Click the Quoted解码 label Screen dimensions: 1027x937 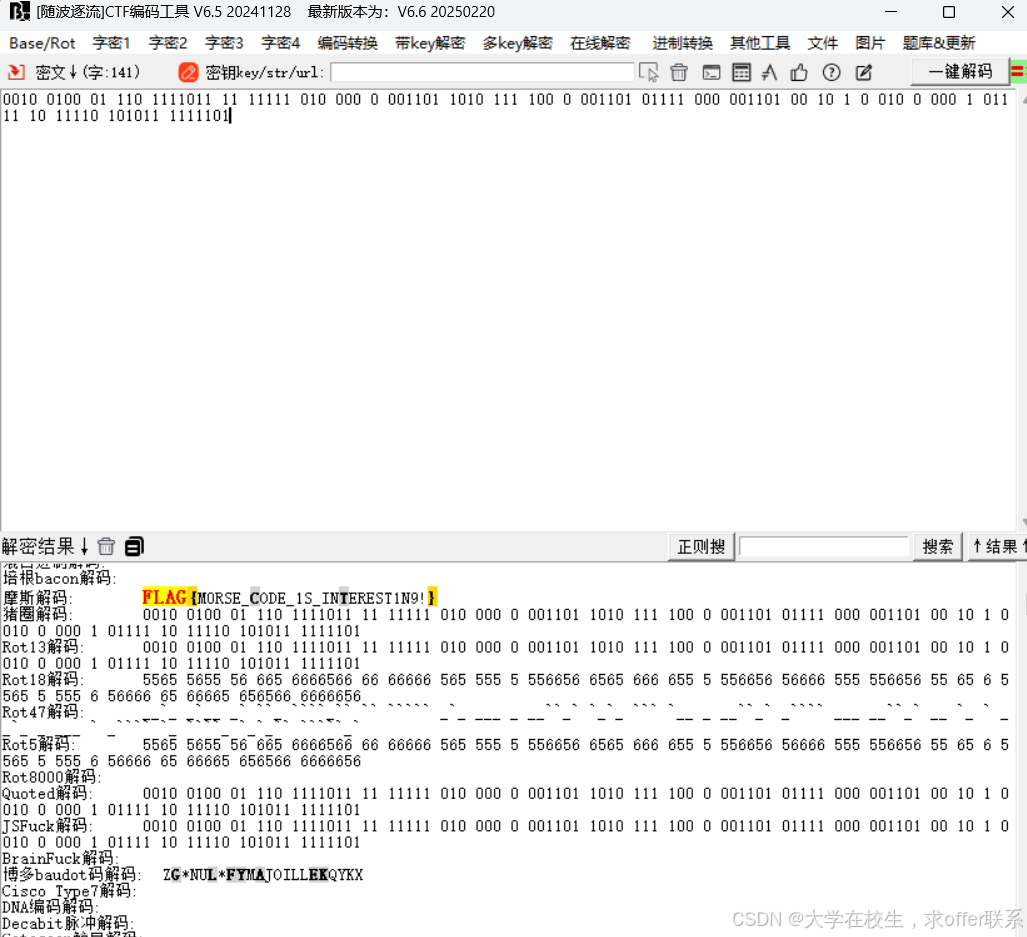tap(46, 794)
